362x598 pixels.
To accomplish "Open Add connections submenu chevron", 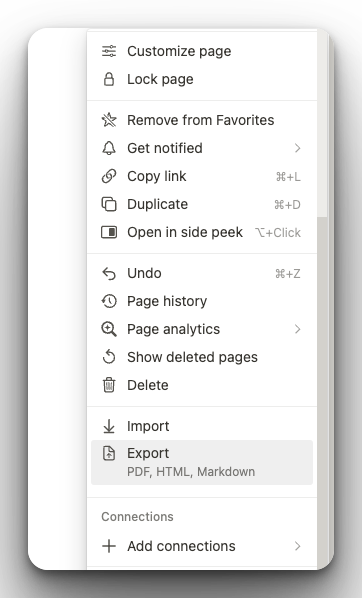I will (x=298, y=546).
